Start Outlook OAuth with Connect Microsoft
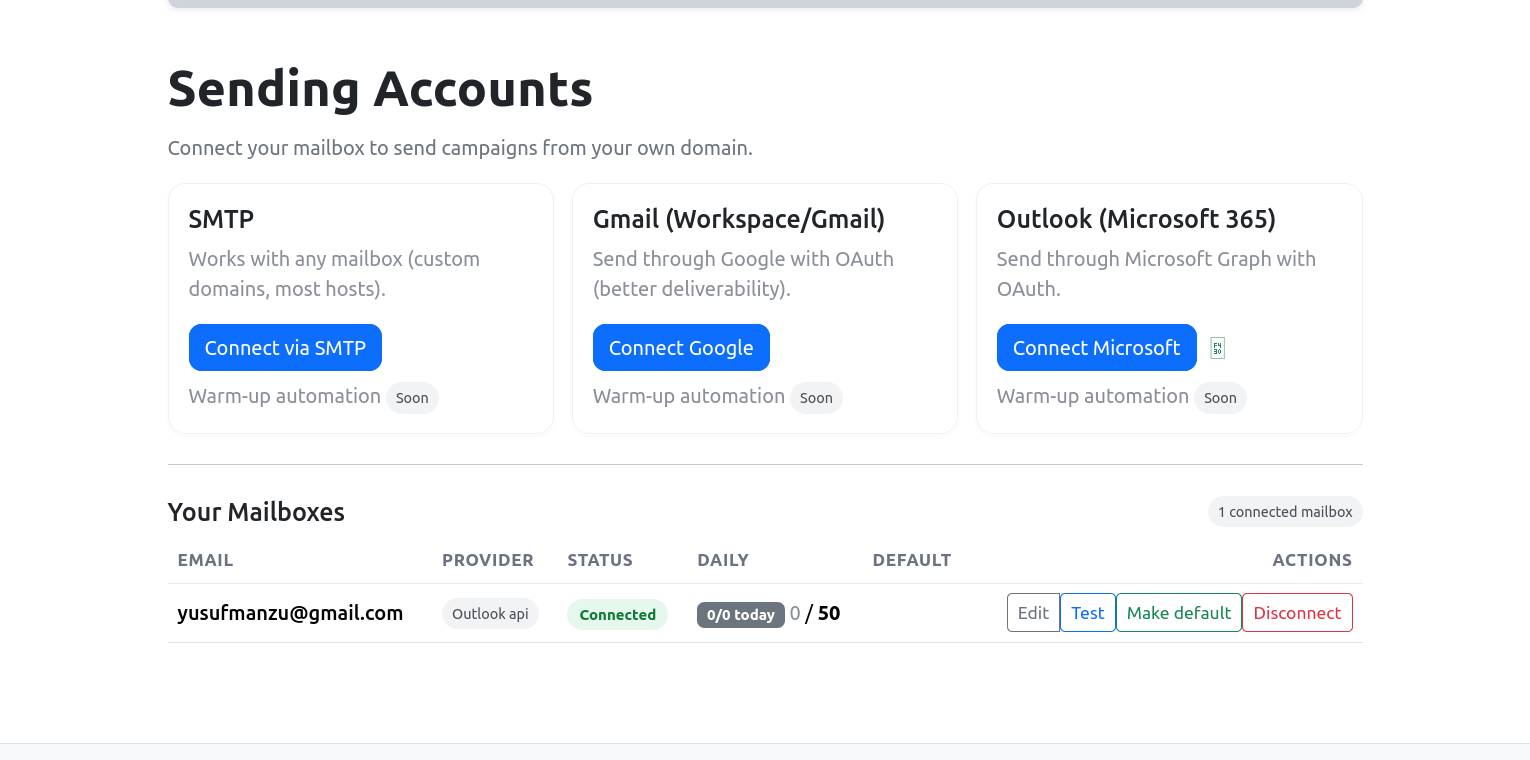 point(1096,348)
